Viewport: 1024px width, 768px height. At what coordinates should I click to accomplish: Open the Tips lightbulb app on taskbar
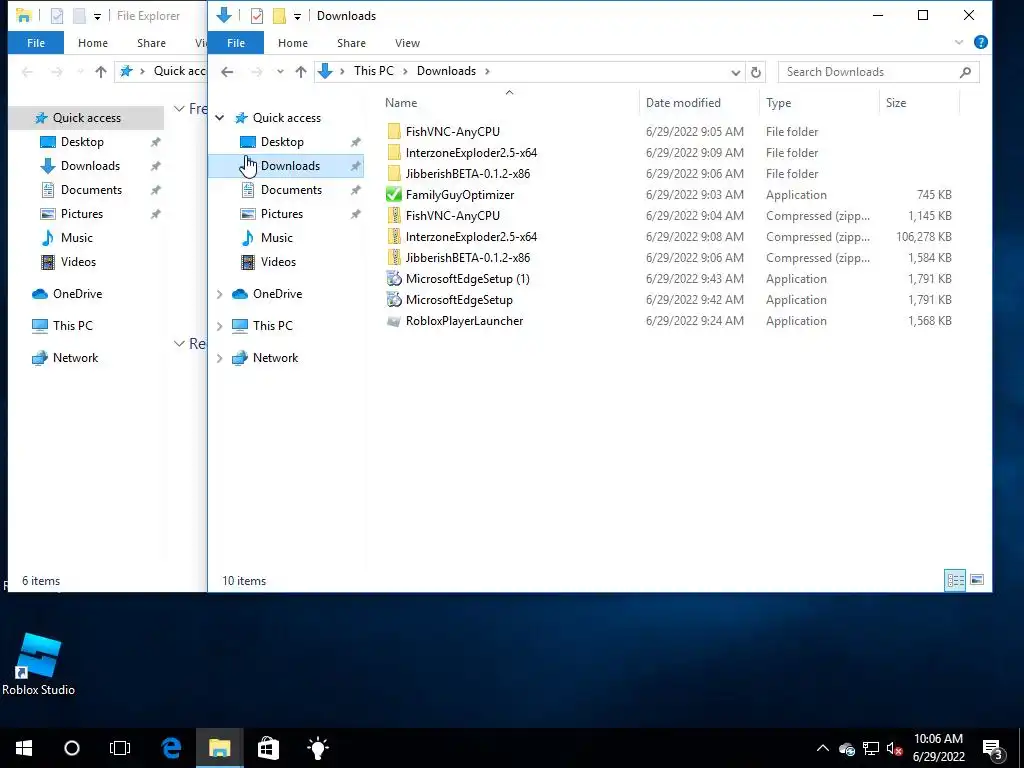point(317,748)
